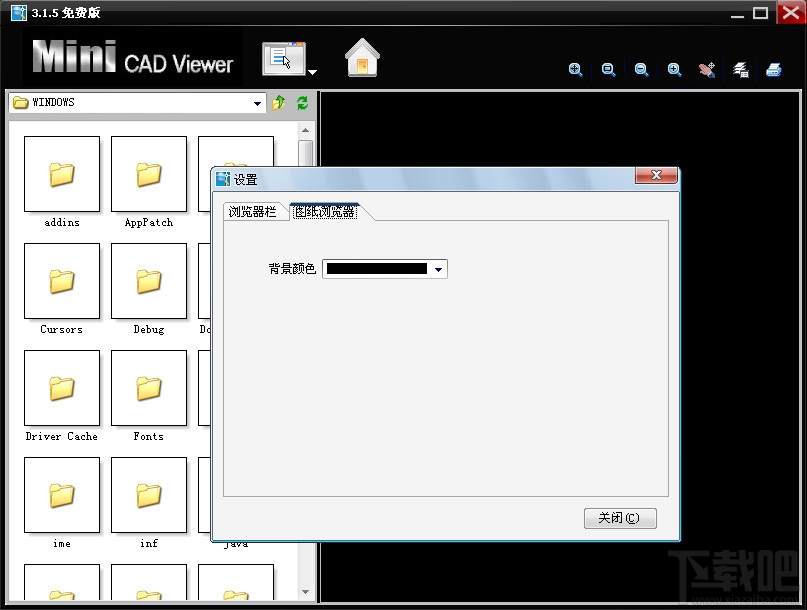Viewport: 807px width, 610px height.
Task: Refresh the folder listing
Action: tap(301, 102)
